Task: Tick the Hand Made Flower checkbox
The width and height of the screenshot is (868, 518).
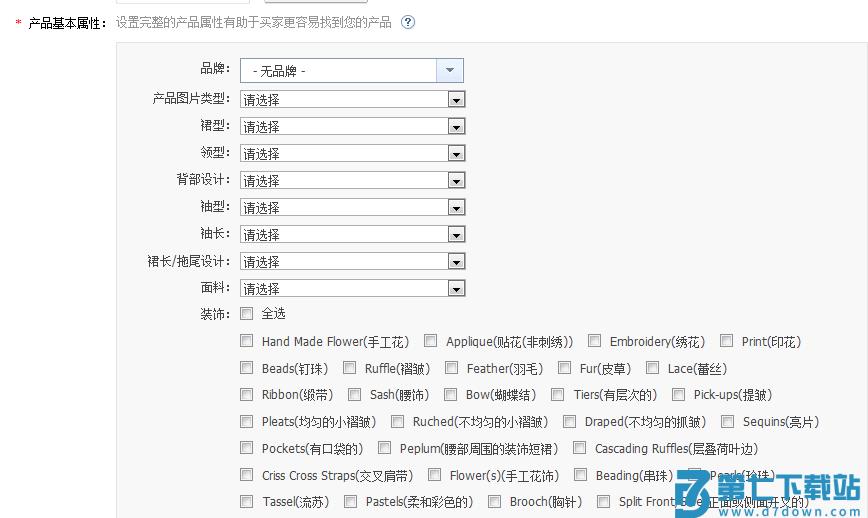Action: coord(247,341)
